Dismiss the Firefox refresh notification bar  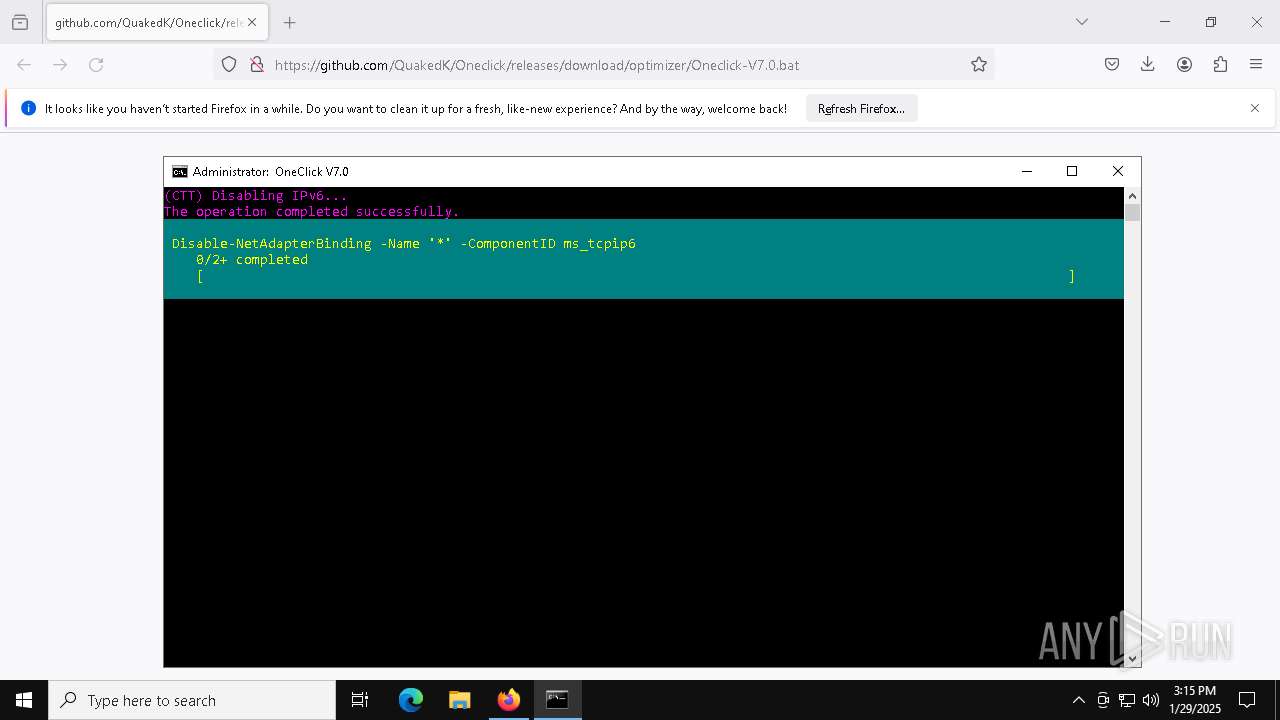click(x=1255, y=108)
